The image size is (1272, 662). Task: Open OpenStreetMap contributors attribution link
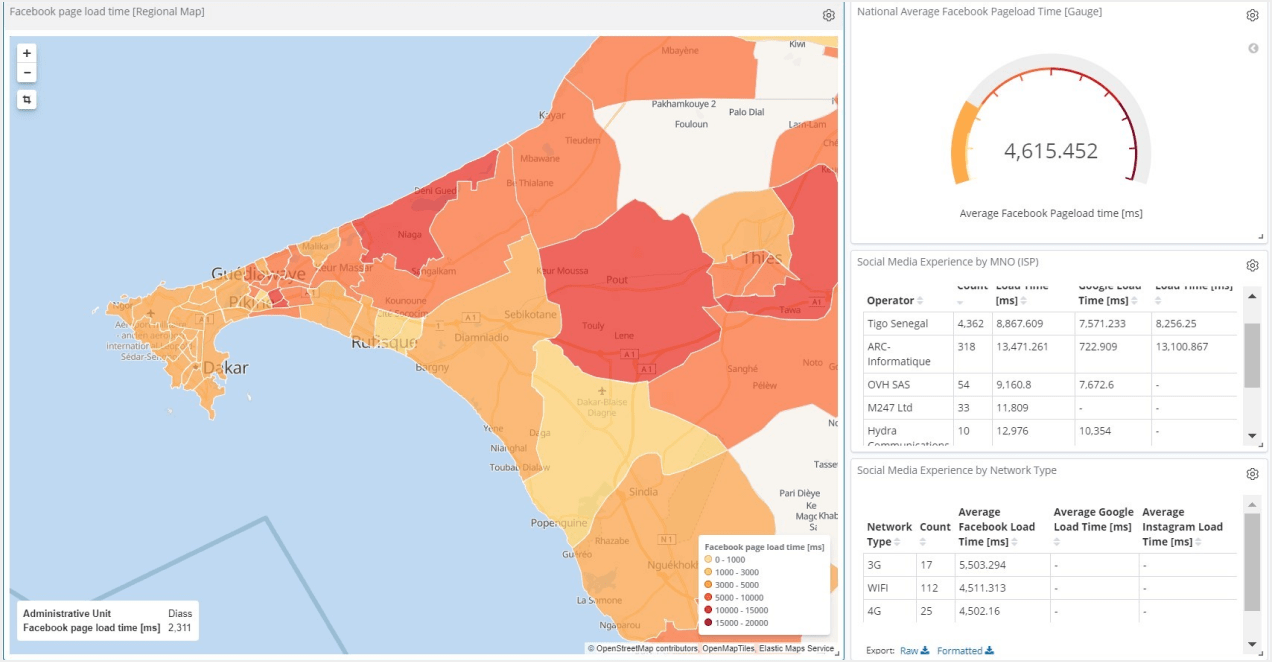648,649
